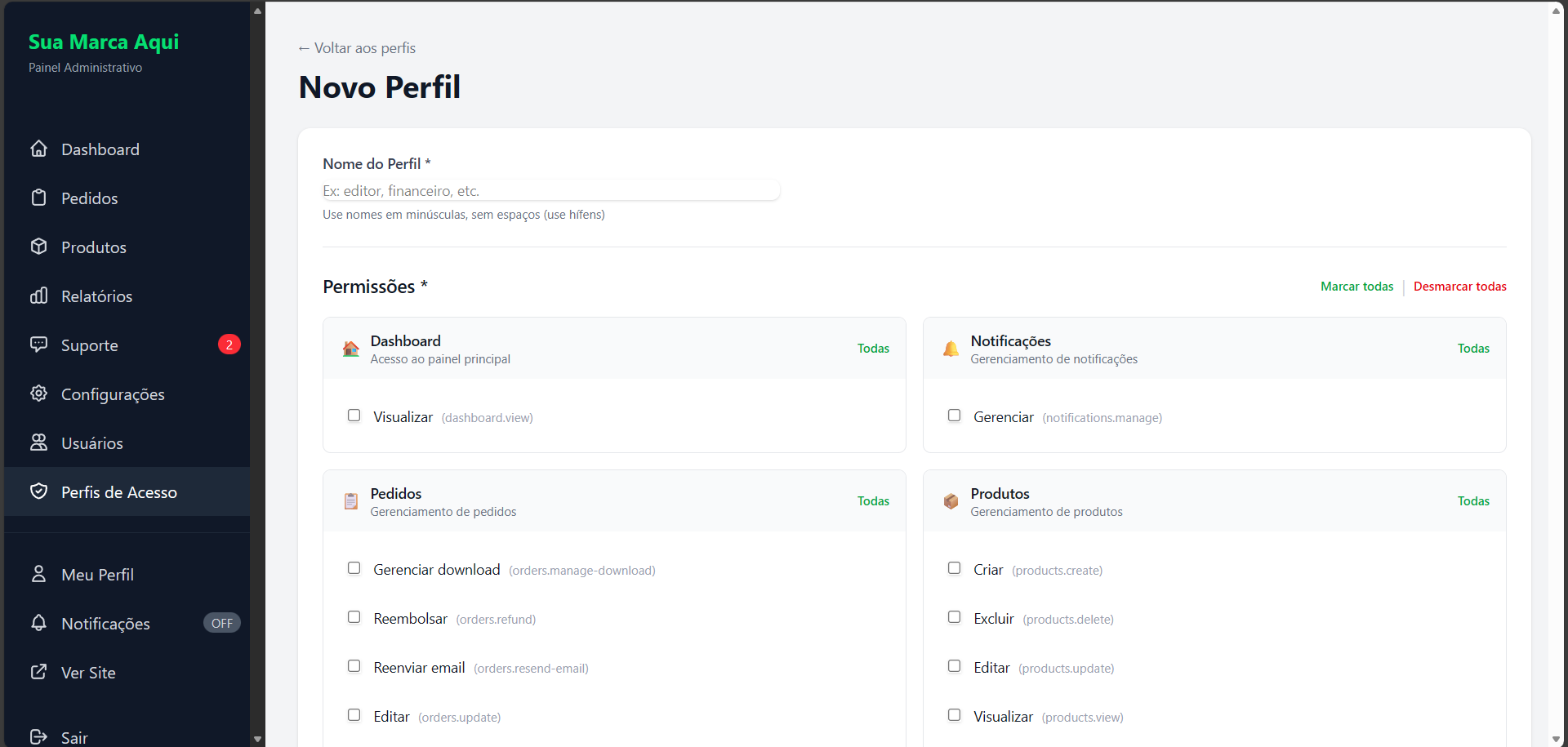1568x747 pixels.
Task: Click the Suporte chat bubble icon
Action: 38,345
